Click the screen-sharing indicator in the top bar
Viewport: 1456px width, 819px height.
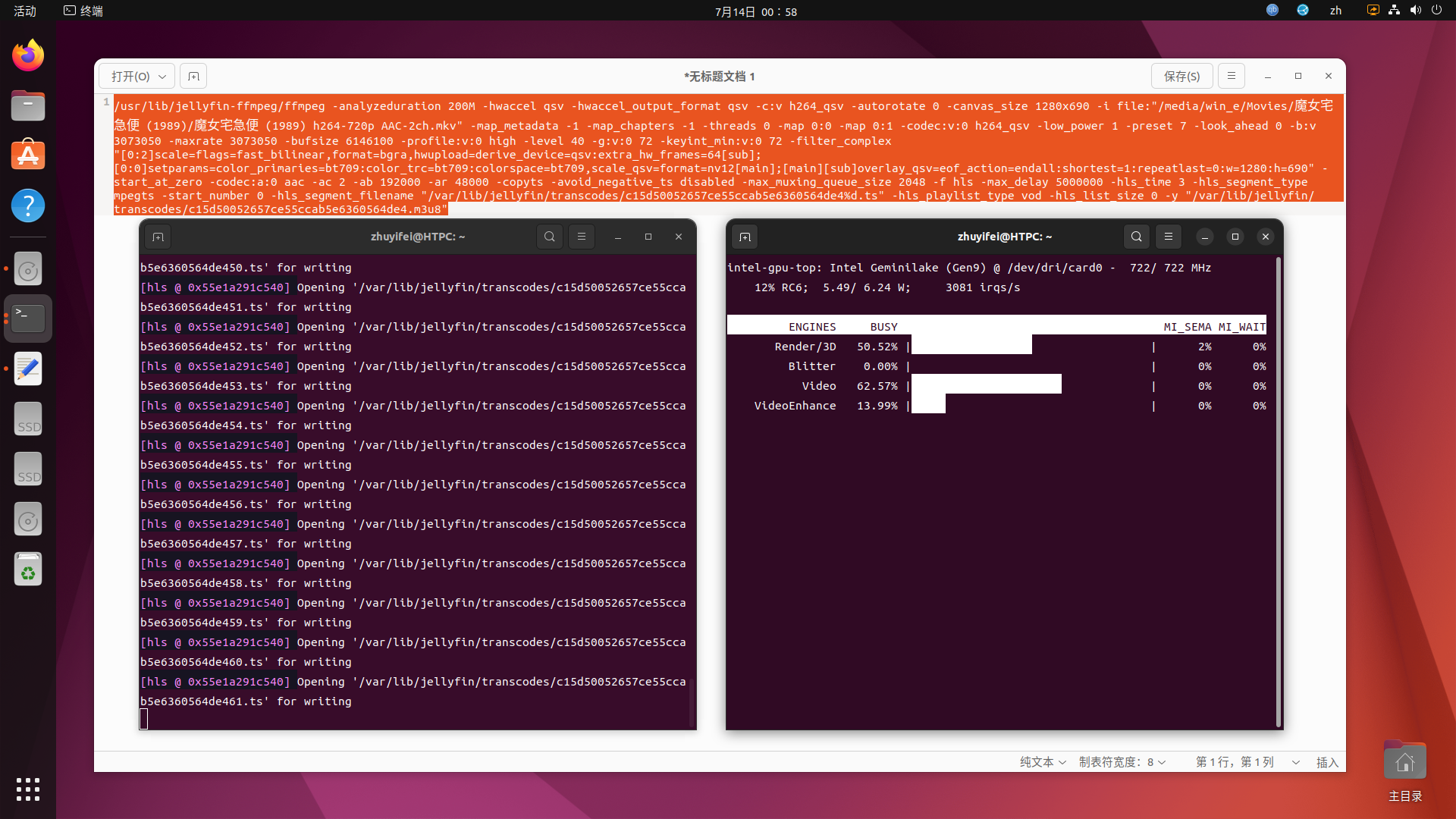click(x=1373, y=10)
